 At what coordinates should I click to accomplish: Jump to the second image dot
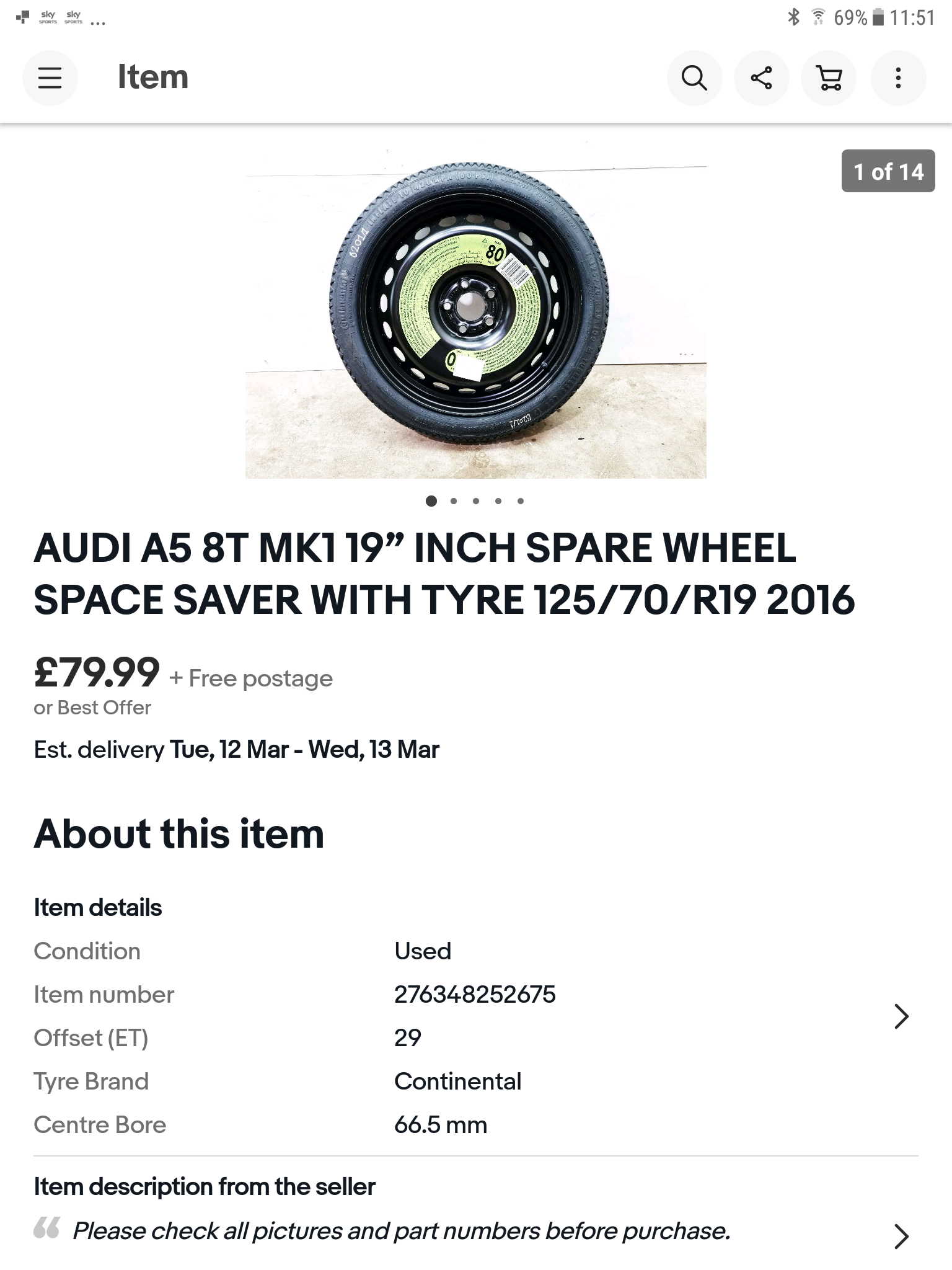(454, 501)
